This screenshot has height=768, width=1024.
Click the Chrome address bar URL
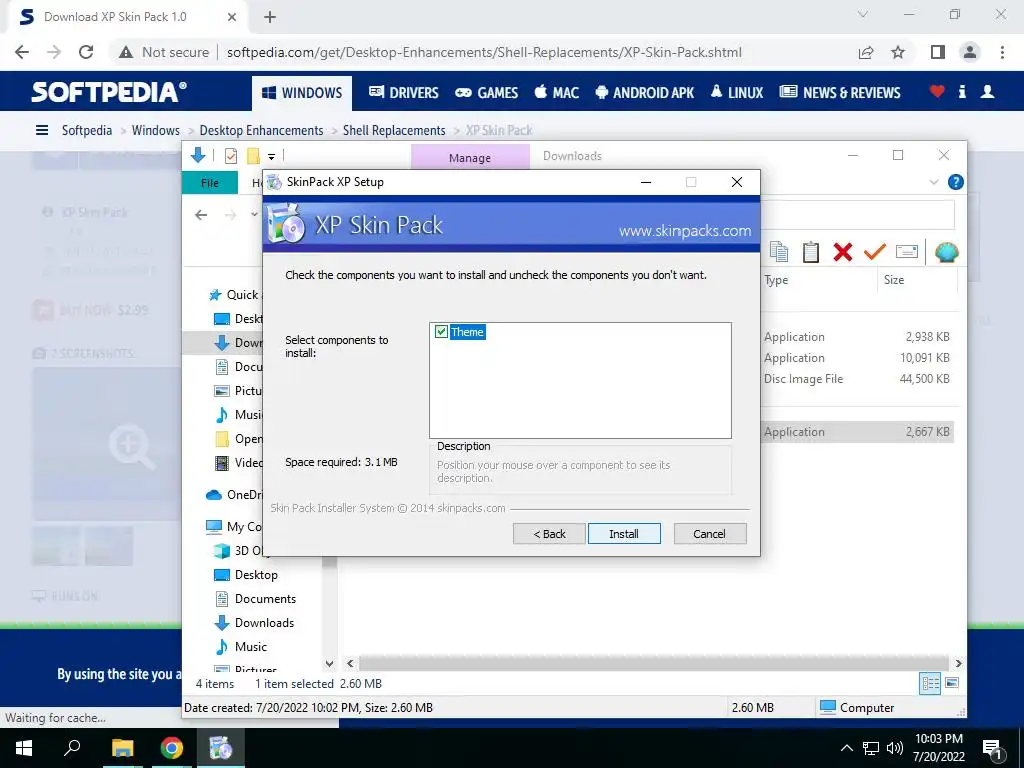(x=484, y=52)
